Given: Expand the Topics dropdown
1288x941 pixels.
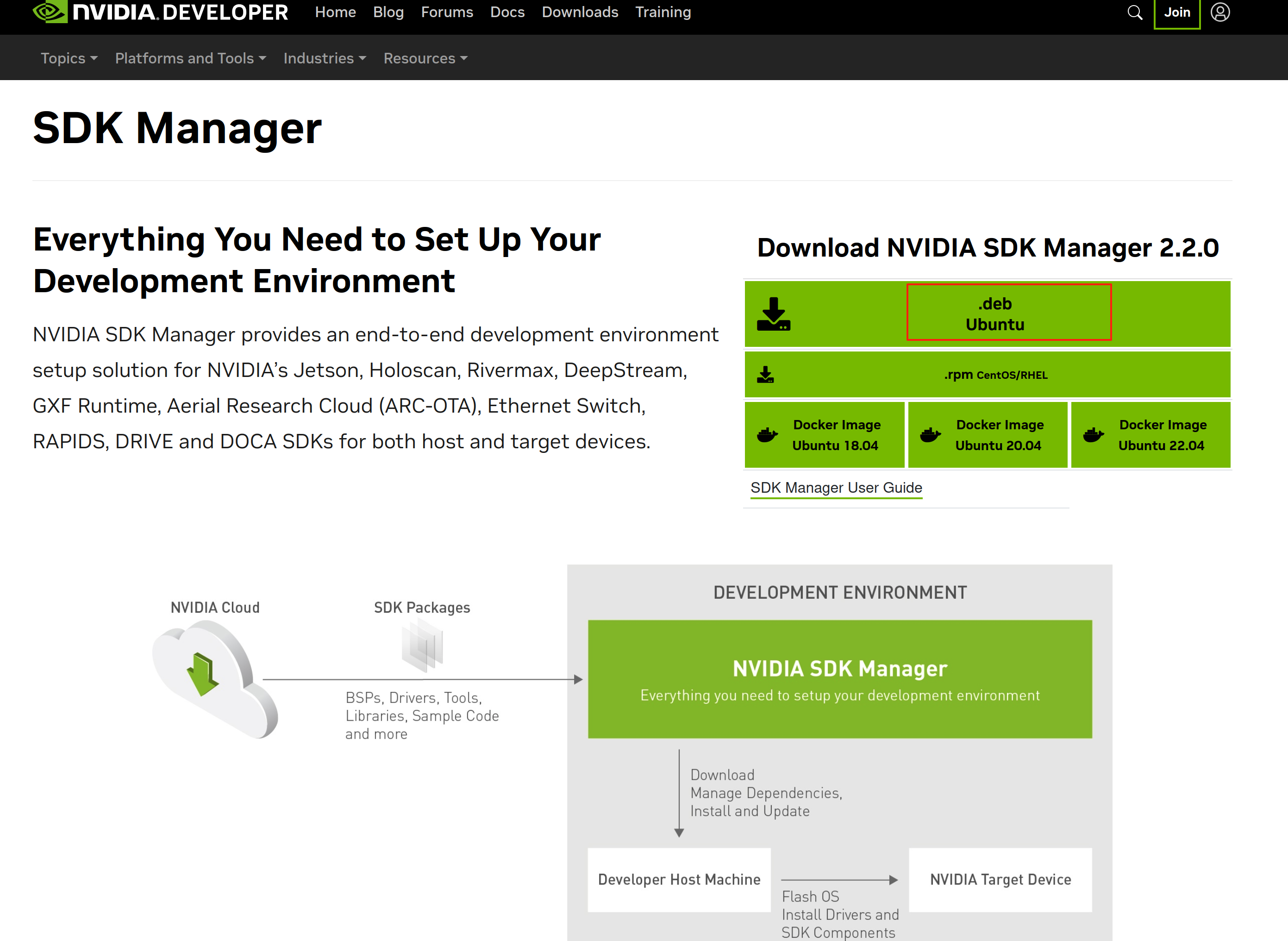Looking at the screenshot, I should coord(69,58).
